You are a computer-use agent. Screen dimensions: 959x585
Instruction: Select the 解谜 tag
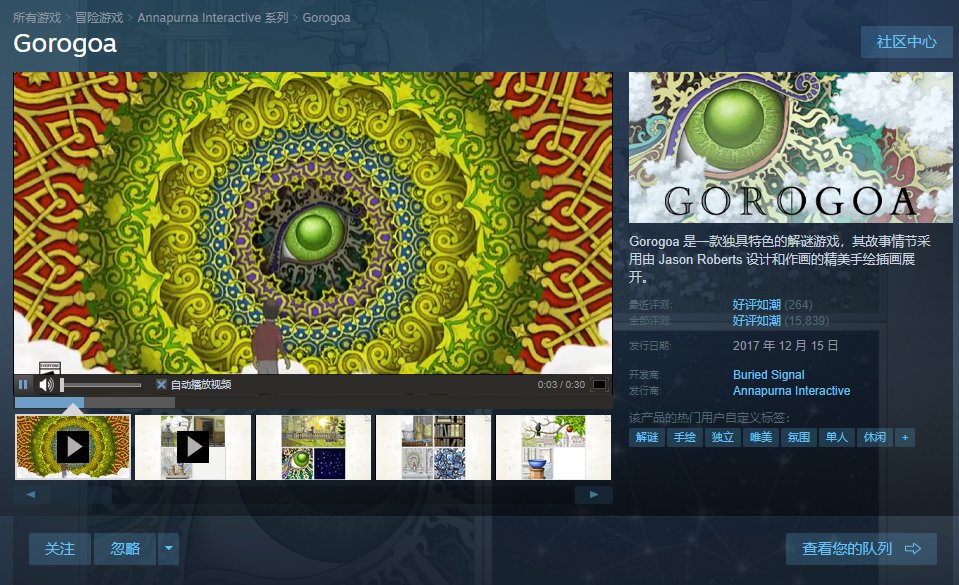pos(647,437)
